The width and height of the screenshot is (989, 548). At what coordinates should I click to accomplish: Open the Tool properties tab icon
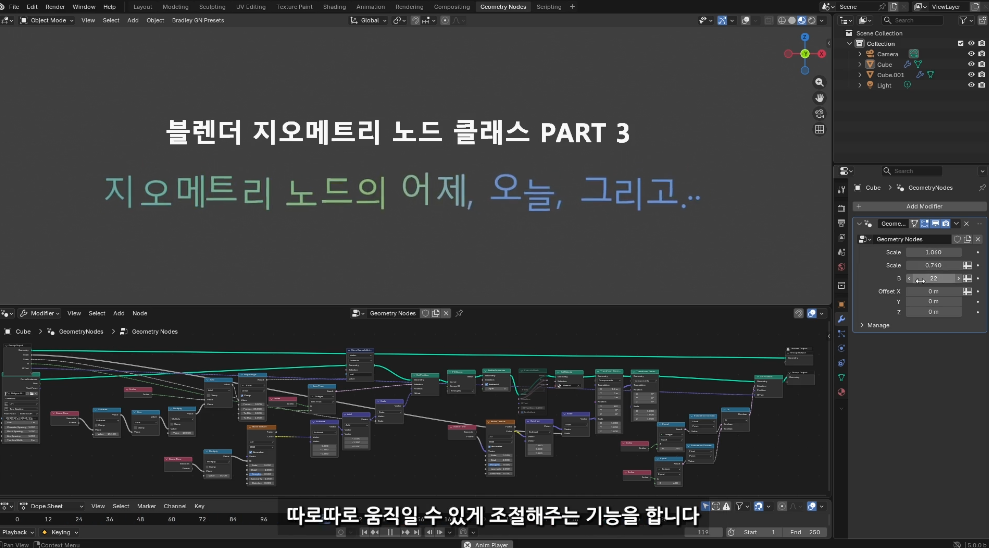(841, 190)
